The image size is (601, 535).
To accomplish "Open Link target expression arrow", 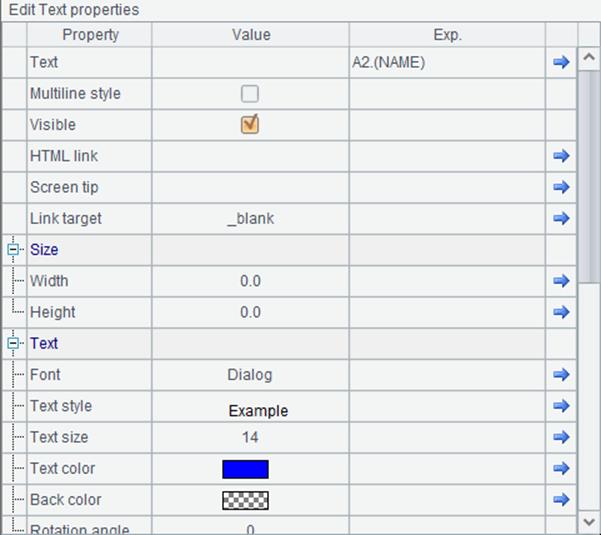I will (561, 218).
